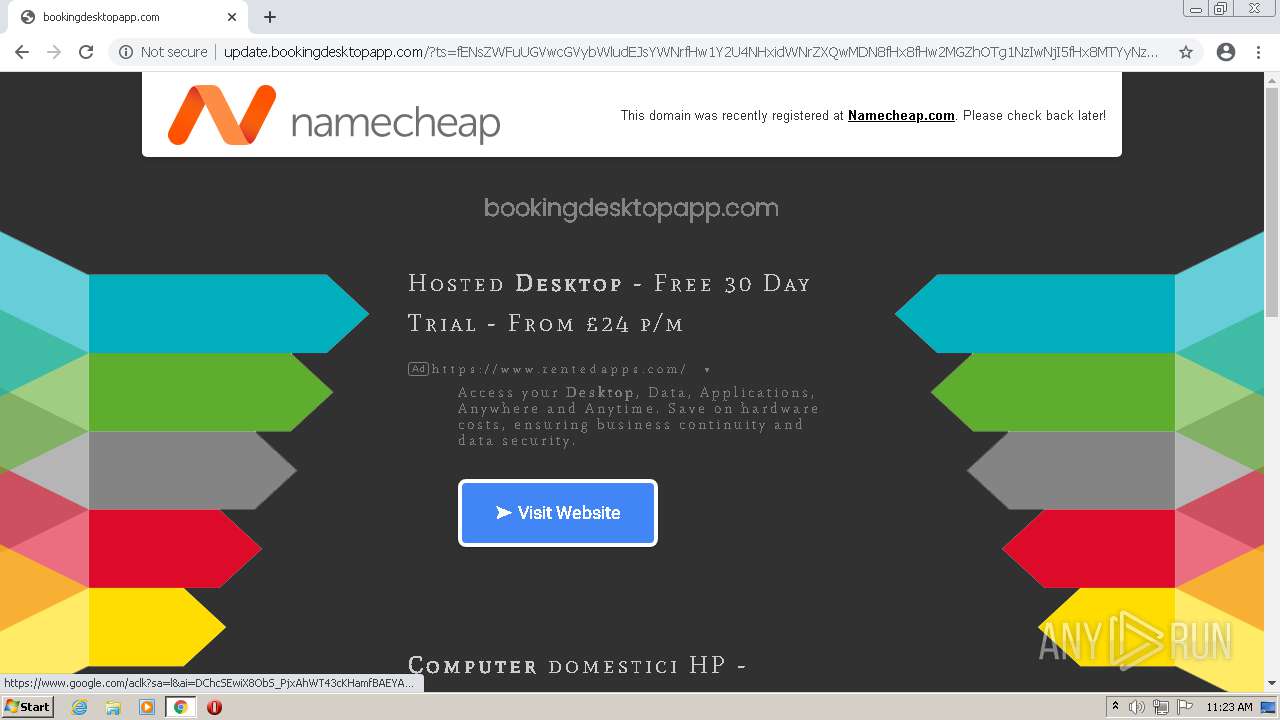The image size is (1280, 720).
Task: Open the Windows Start menu
Action: pyautogui.click(x=27, y=706)
